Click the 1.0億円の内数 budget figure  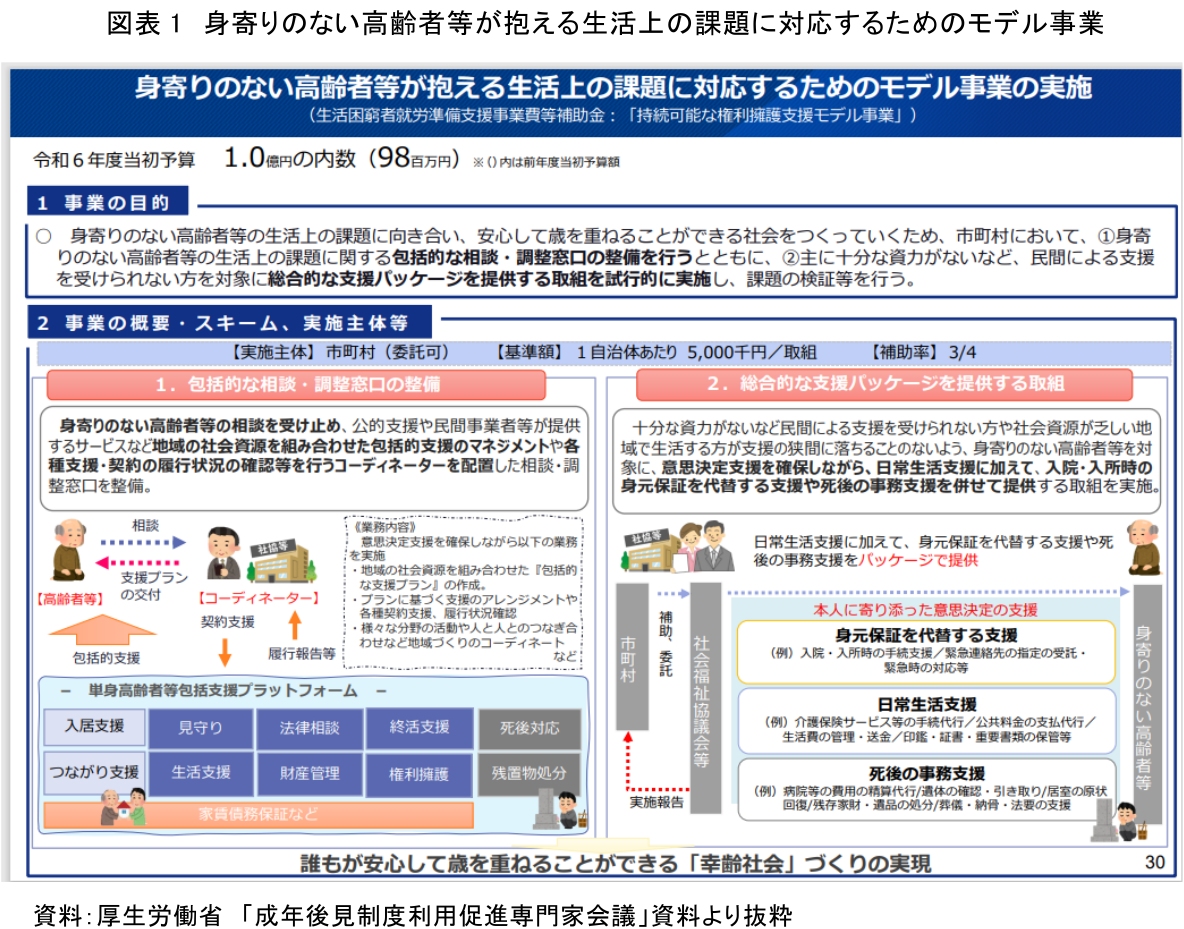coord(290,158)
